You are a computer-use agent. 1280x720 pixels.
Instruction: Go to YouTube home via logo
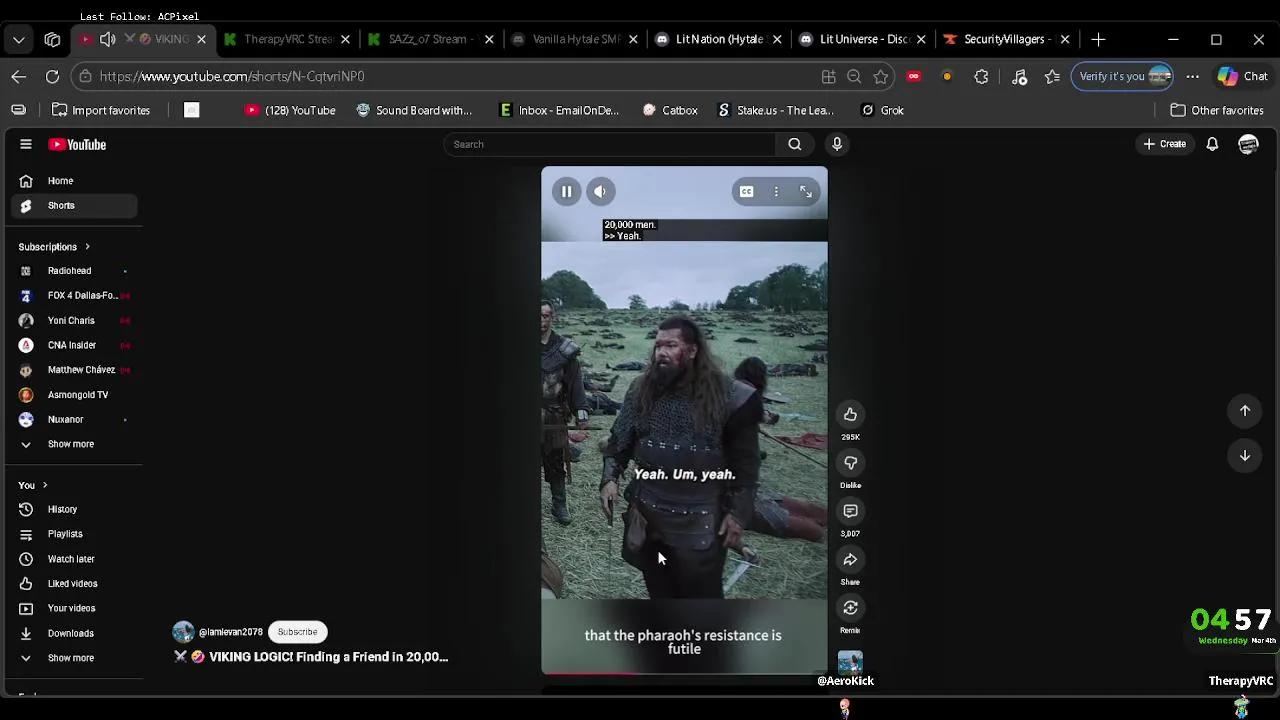tap(77, 145)
